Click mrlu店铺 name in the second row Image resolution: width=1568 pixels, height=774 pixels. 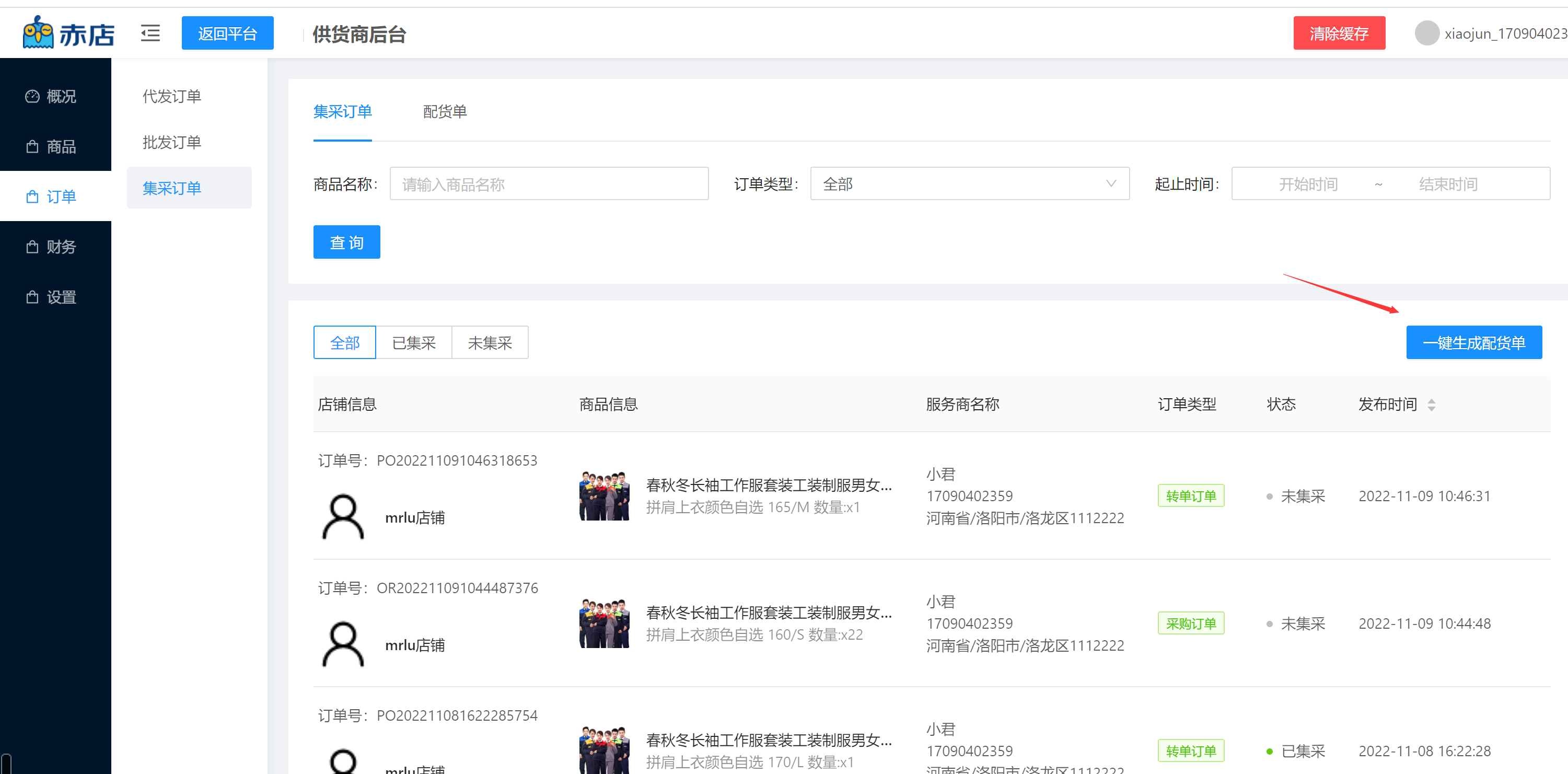[x=414, y=644]
